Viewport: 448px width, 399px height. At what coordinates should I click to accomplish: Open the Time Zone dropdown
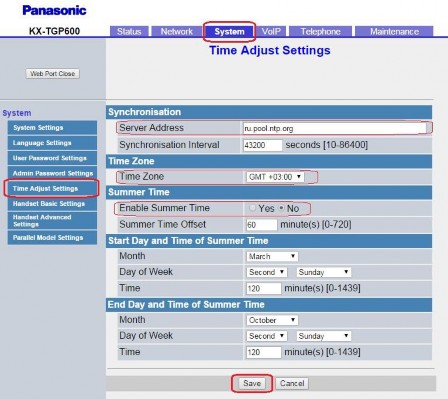(275, 177)
